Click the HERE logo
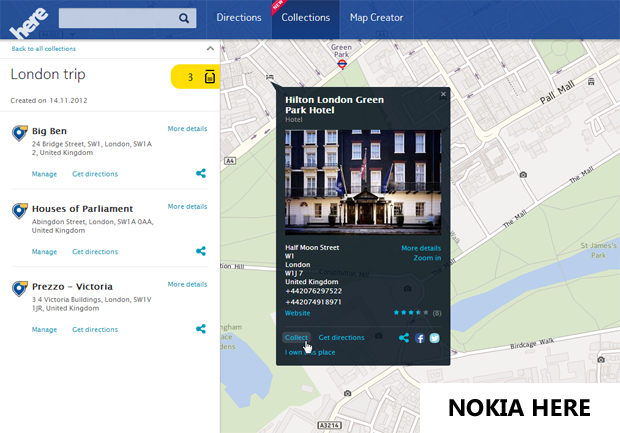The width and height of the screenshot is (620, 433). tap(28, 18)
